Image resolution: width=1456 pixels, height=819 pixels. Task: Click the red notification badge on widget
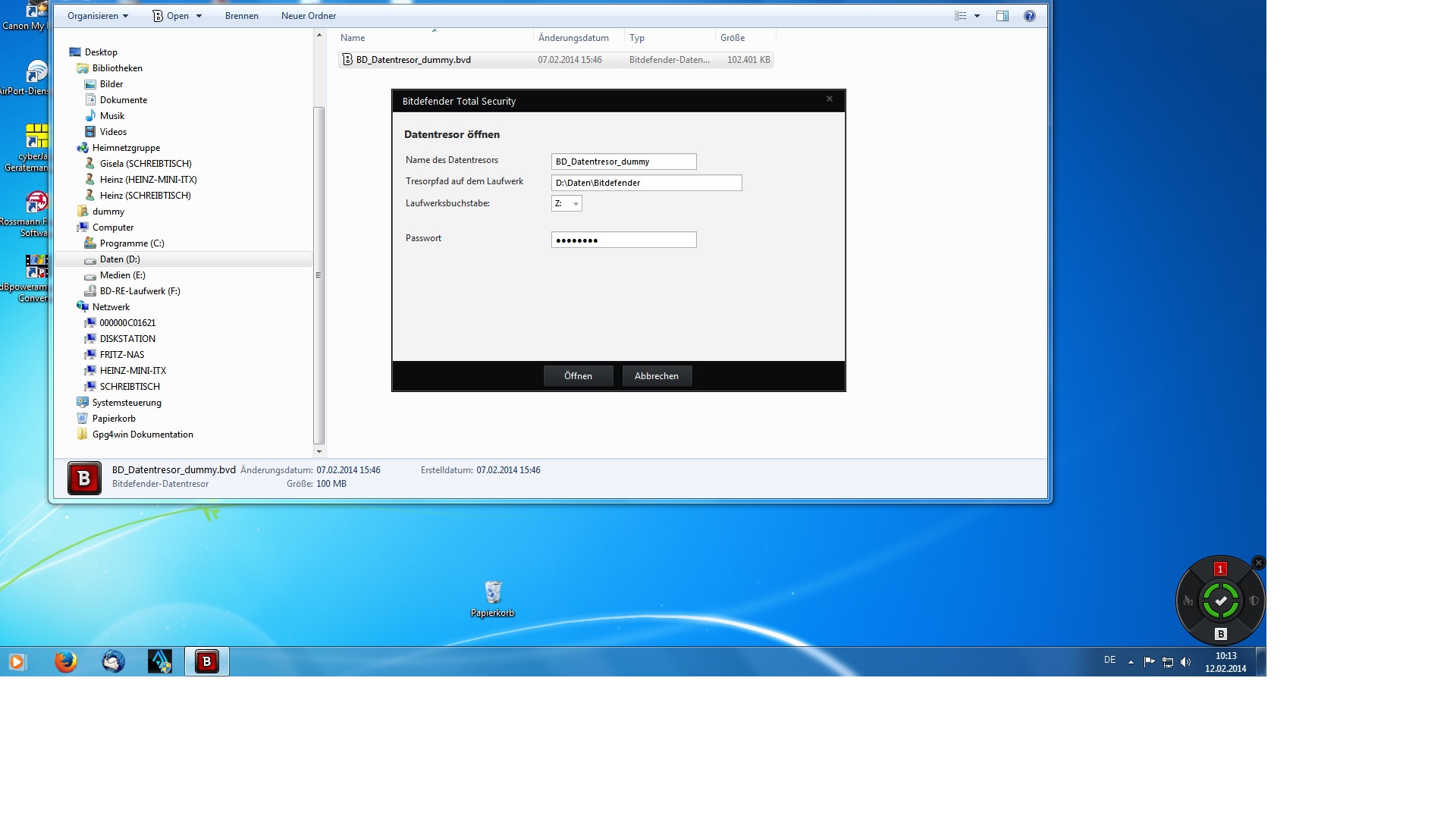coord(1220,569)
